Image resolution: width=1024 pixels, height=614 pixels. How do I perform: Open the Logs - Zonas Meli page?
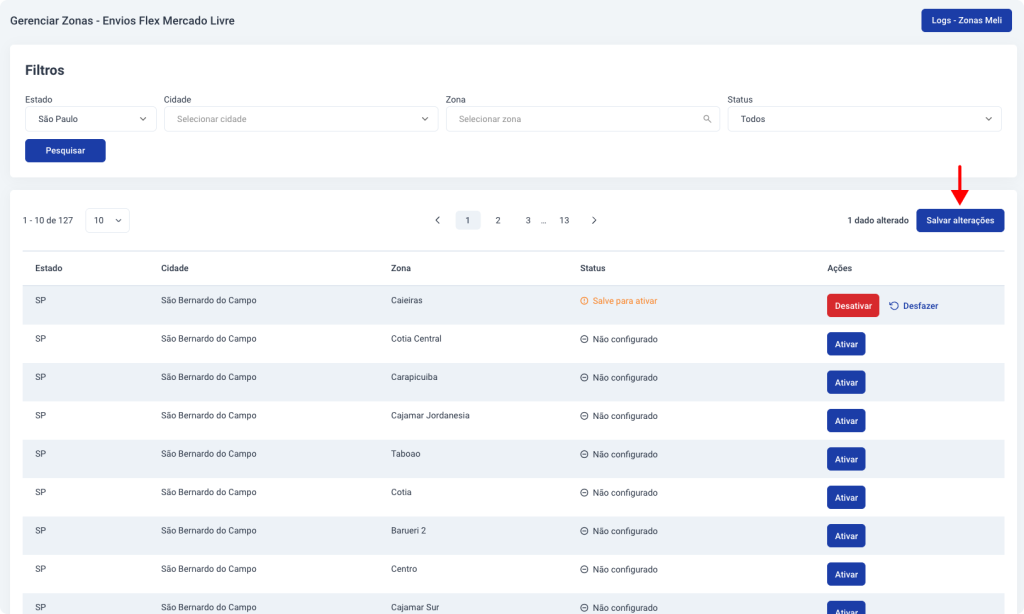coord(966,20)
